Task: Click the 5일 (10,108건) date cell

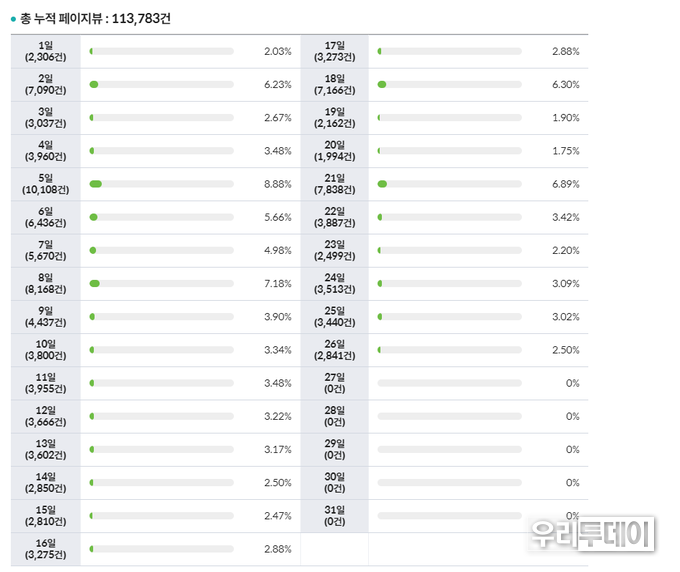Action: [45, 184]
